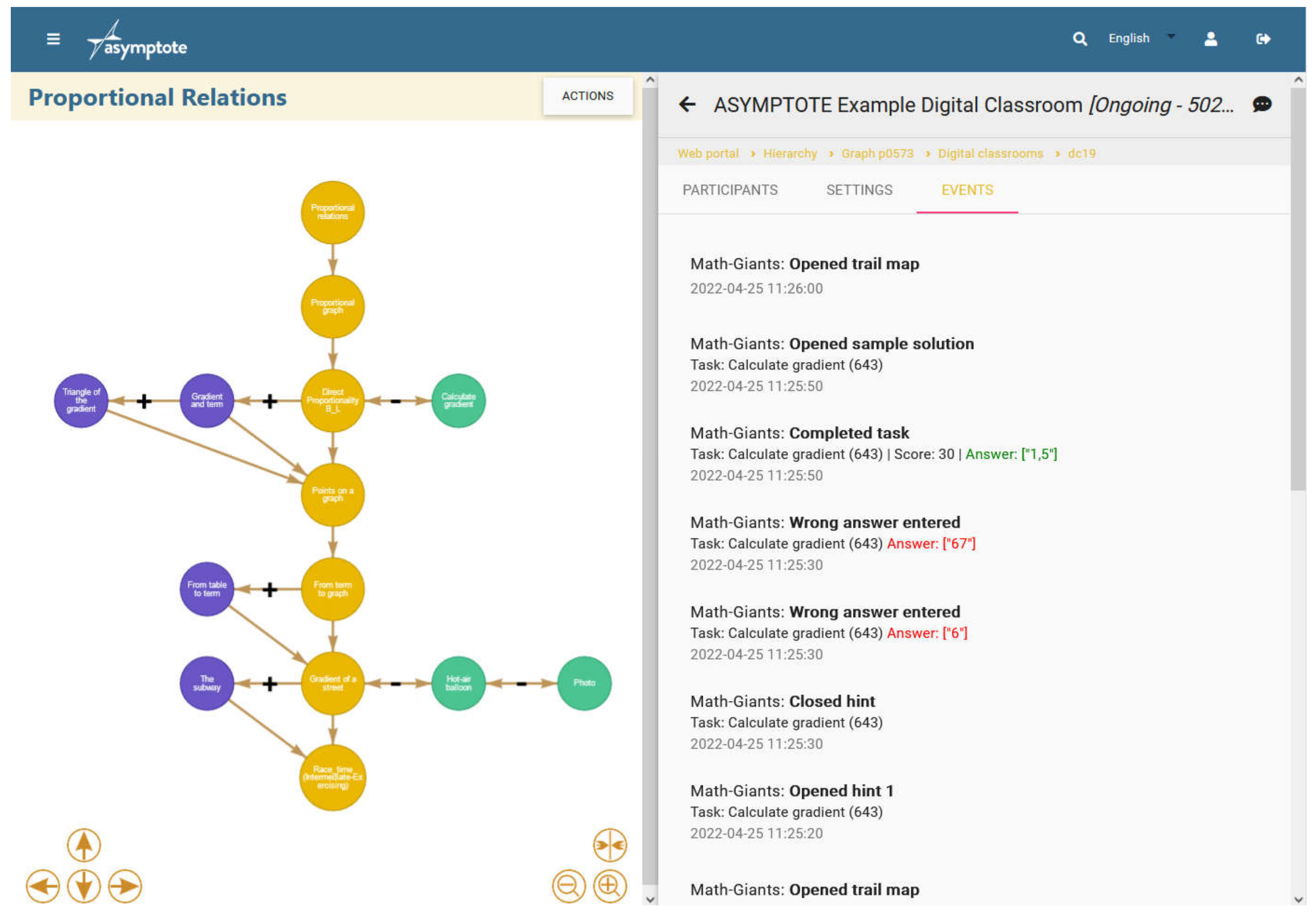Image resolution: width=1316 pixels, height=920 pixels.
Task: Switch to the SETTINGS tab
Action: 858,190
